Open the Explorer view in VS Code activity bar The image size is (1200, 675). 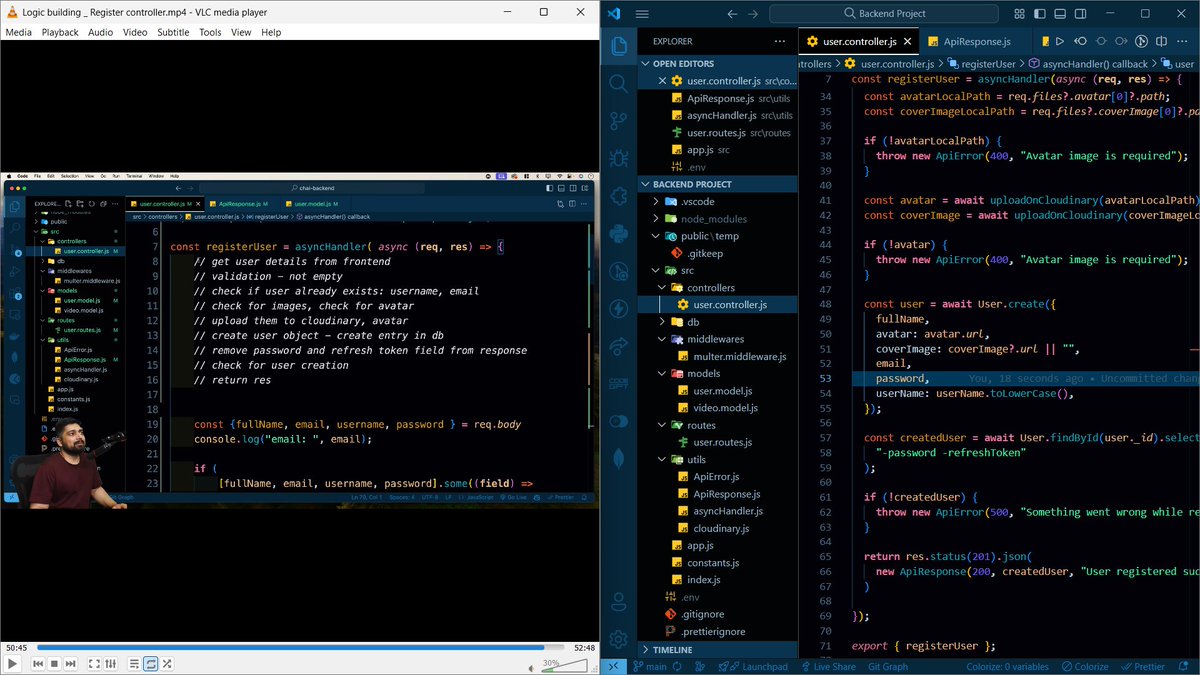pyautogui.click(x=619, y=46)
